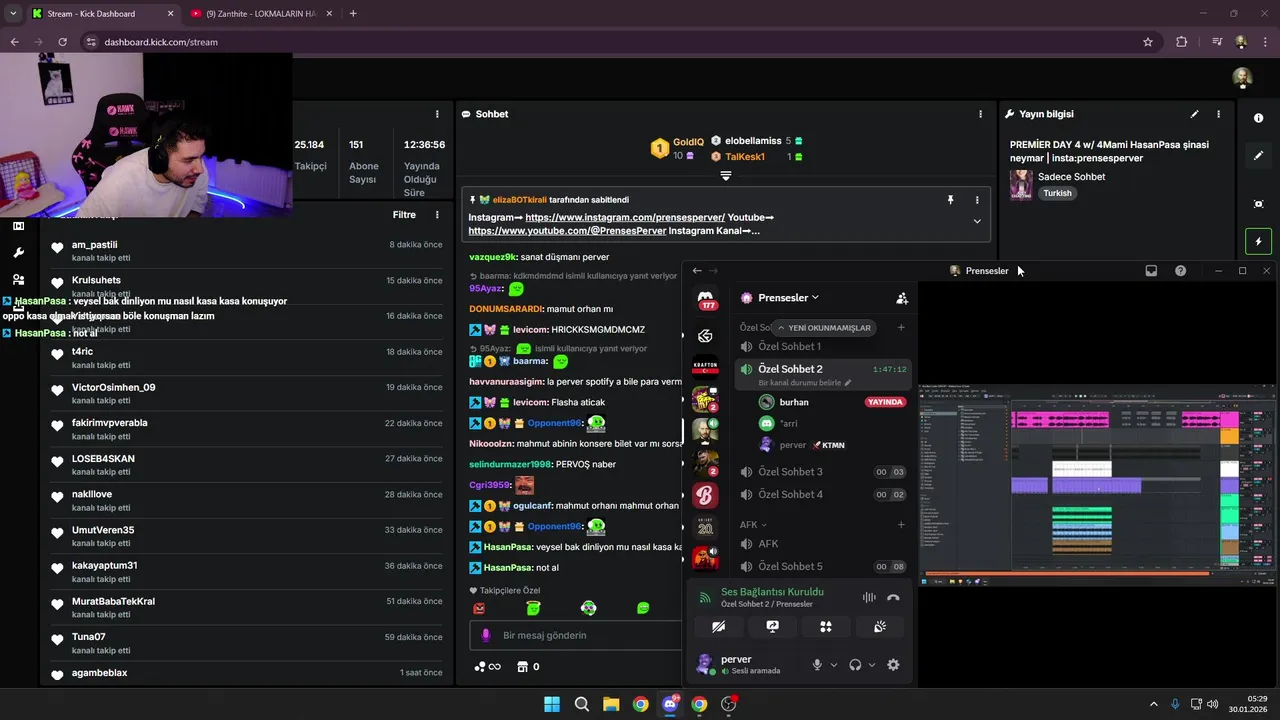The image size is (1280, 720).
Task: Click the Ses Bağlantısı Kuruldu status
Action: 772,592
